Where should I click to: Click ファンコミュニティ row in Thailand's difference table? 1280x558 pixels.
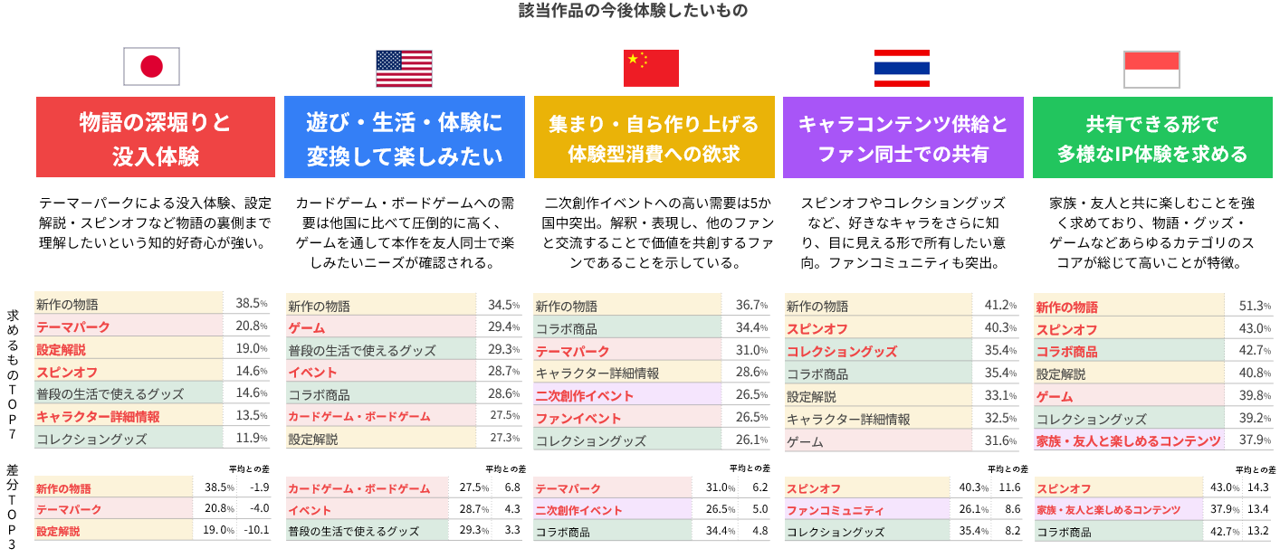pos(902,510)
